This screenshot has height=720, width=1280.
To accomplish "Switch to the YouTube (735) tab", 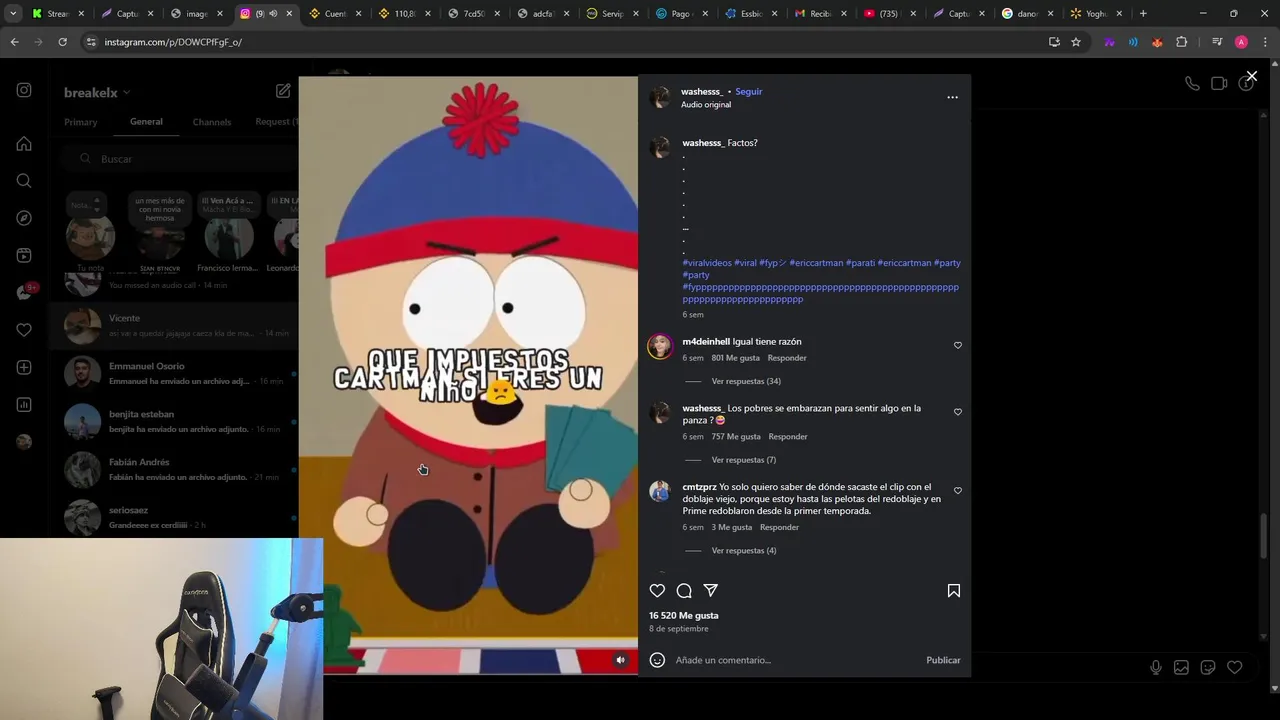I will 889,14.
